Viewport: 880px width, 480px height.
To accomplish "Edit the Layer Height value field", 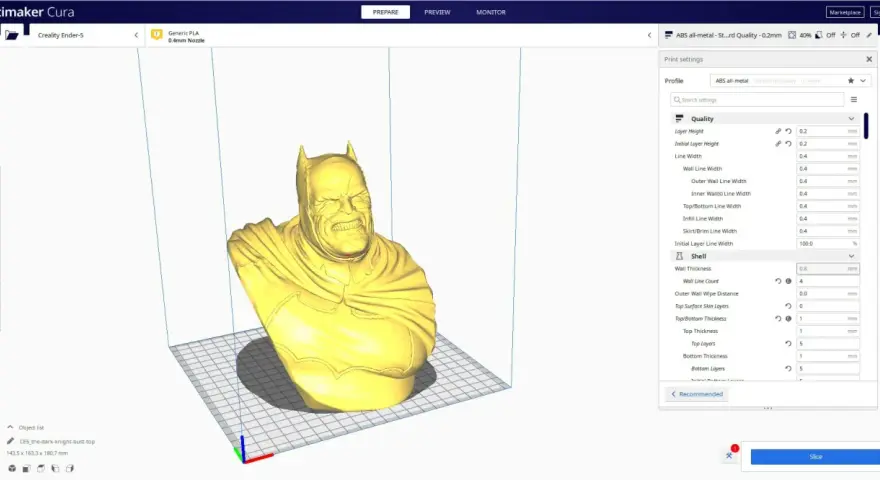I will pyautogui.click(x=828, y=131).
